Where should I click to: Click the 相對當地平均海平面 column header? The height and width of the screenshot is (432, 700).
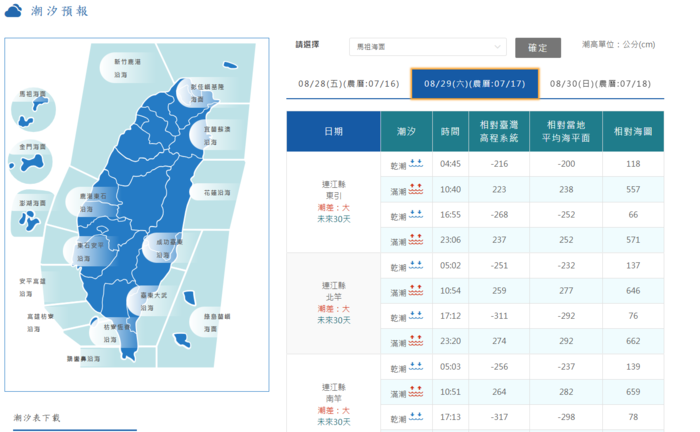[x=566, y=131]
